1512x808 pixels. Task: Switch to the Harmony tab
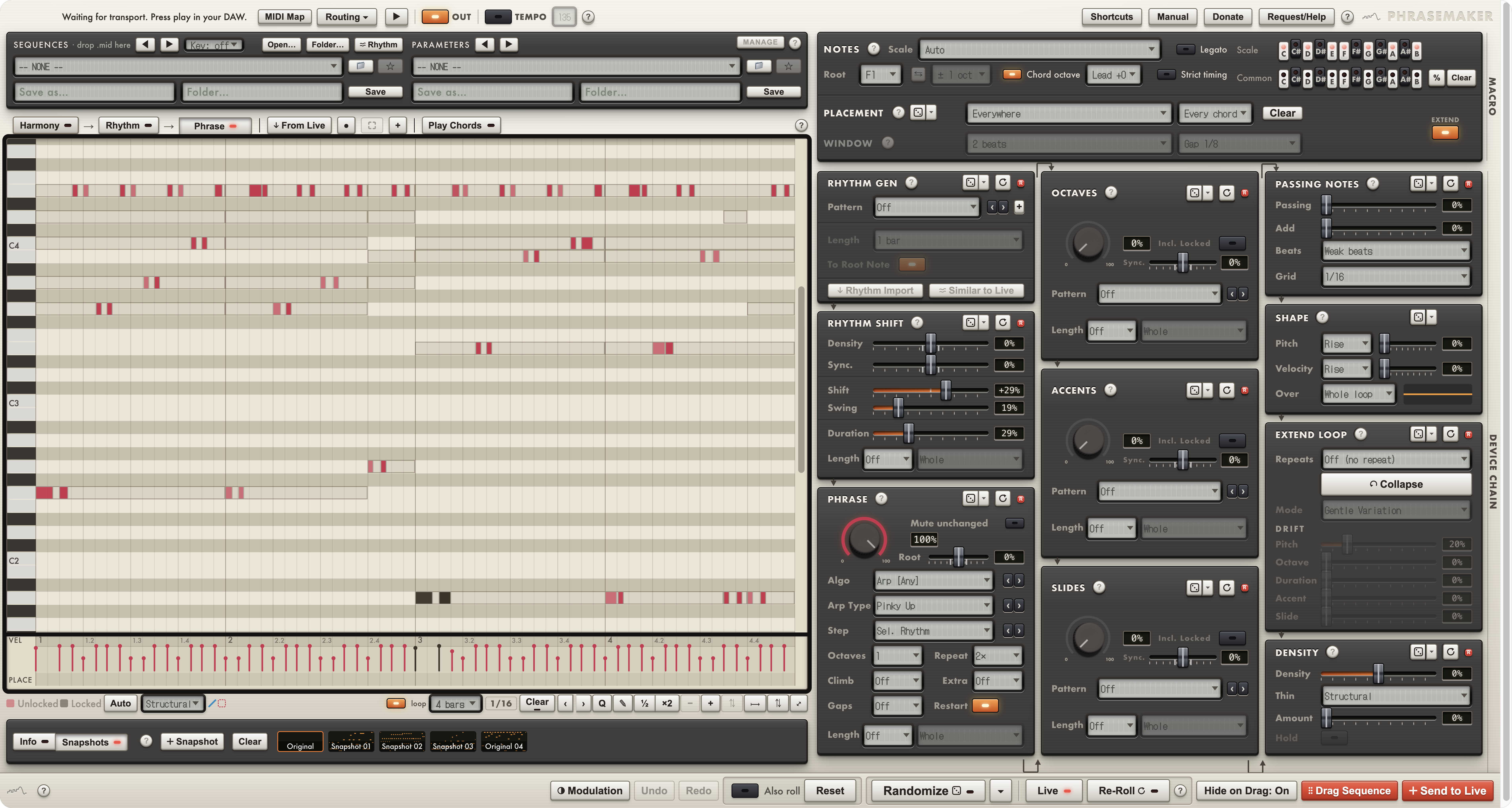tap(46, 125)
